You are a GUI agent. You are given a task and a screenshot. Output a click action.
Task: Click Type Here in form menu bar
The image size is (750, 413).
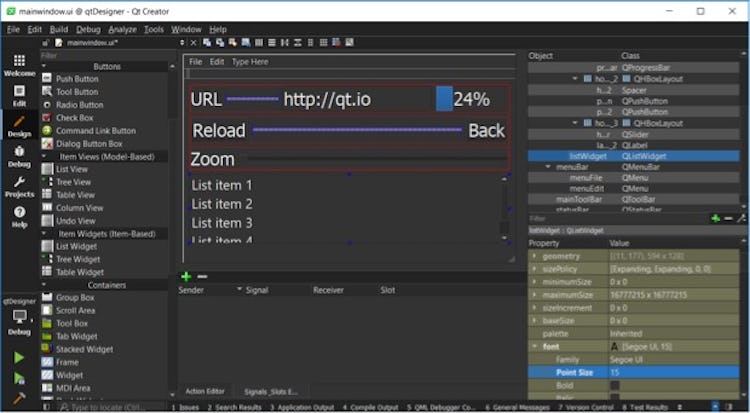click(250, 62)
